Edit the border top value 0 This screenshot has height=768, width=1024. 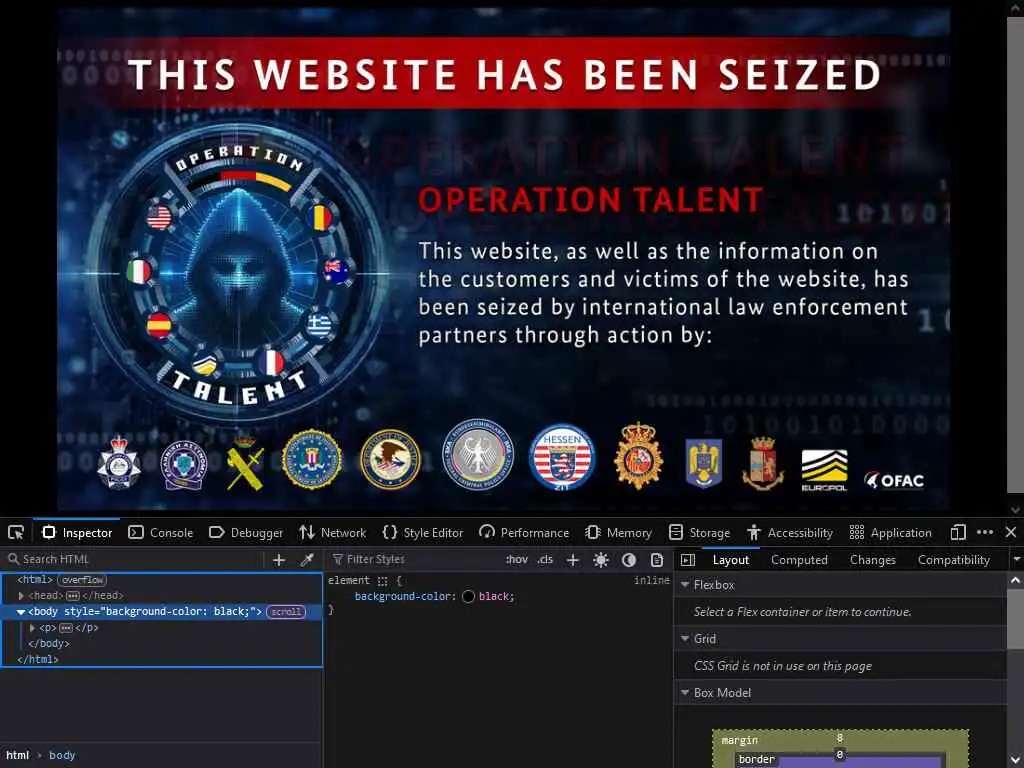pos(840,755)
